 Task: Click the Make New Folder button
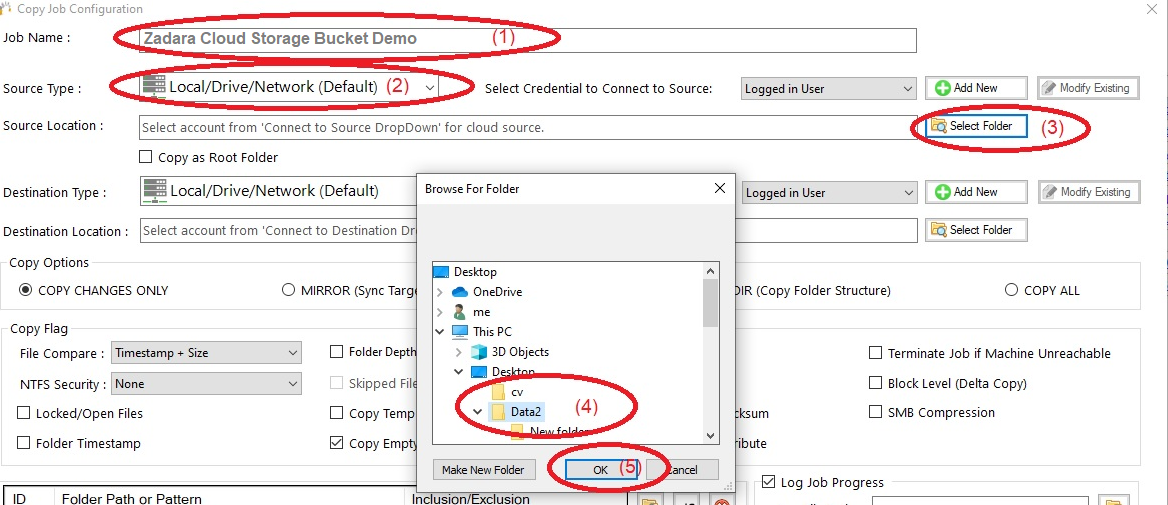(x=484, y=470)
